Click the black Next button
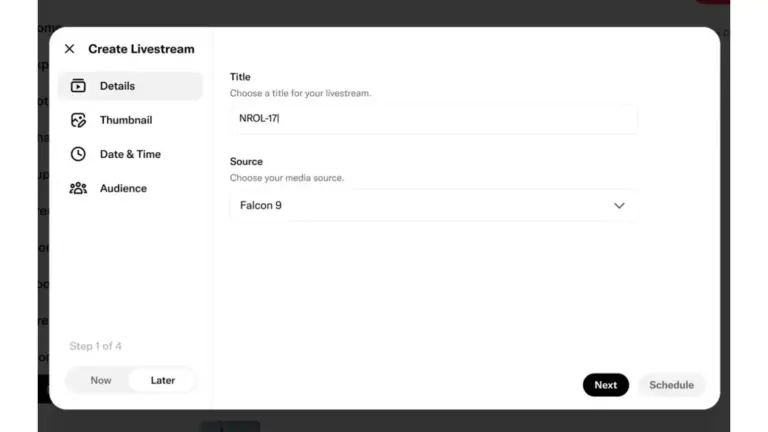768x432 pixels. pyautogui.click(x=605, y=385)
